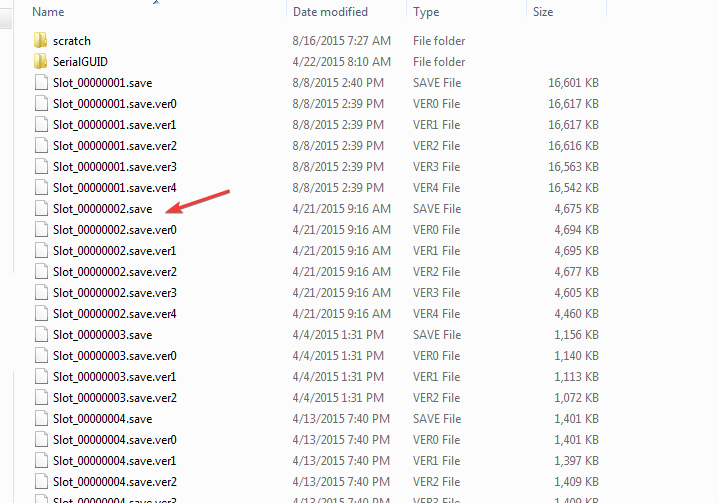Screen dimensions: 719x503
Task: Click the Slot_00000002.save.ver0 file icon
Action: (41, 230)
